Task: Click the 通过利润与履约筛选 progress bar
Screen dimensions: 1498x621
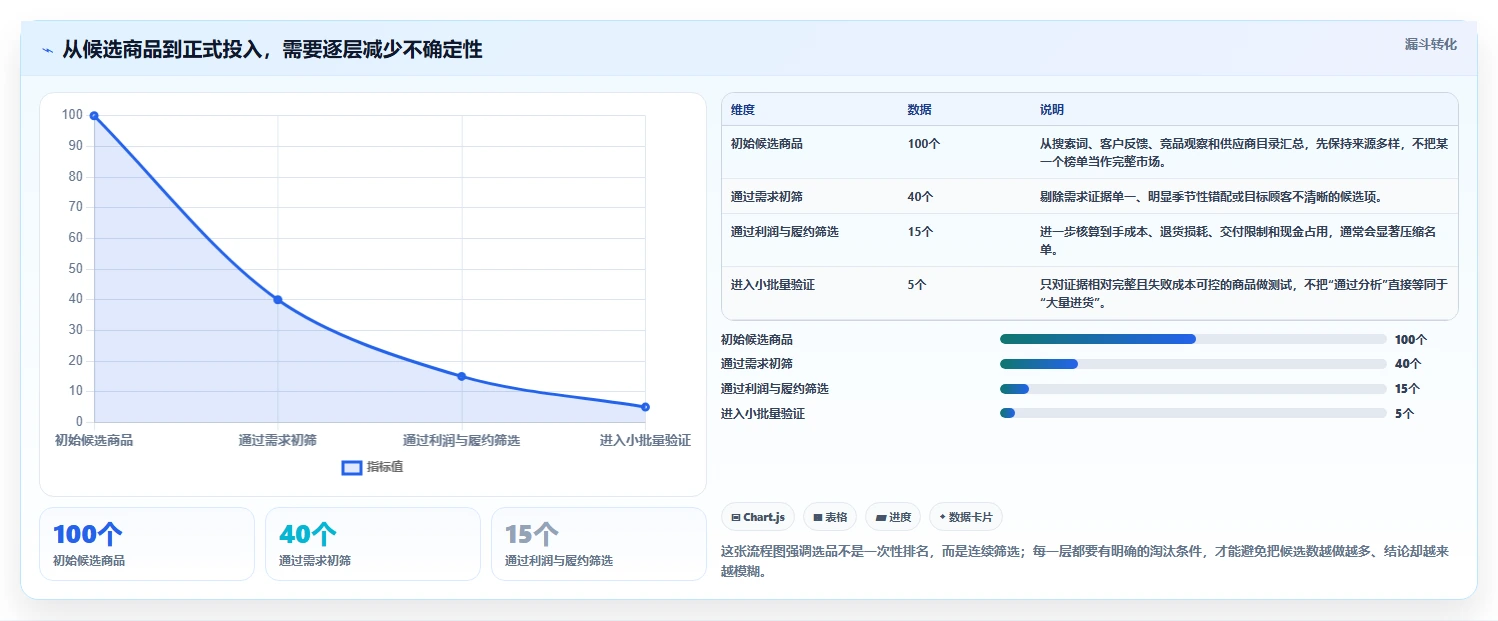Action: 1193,389
